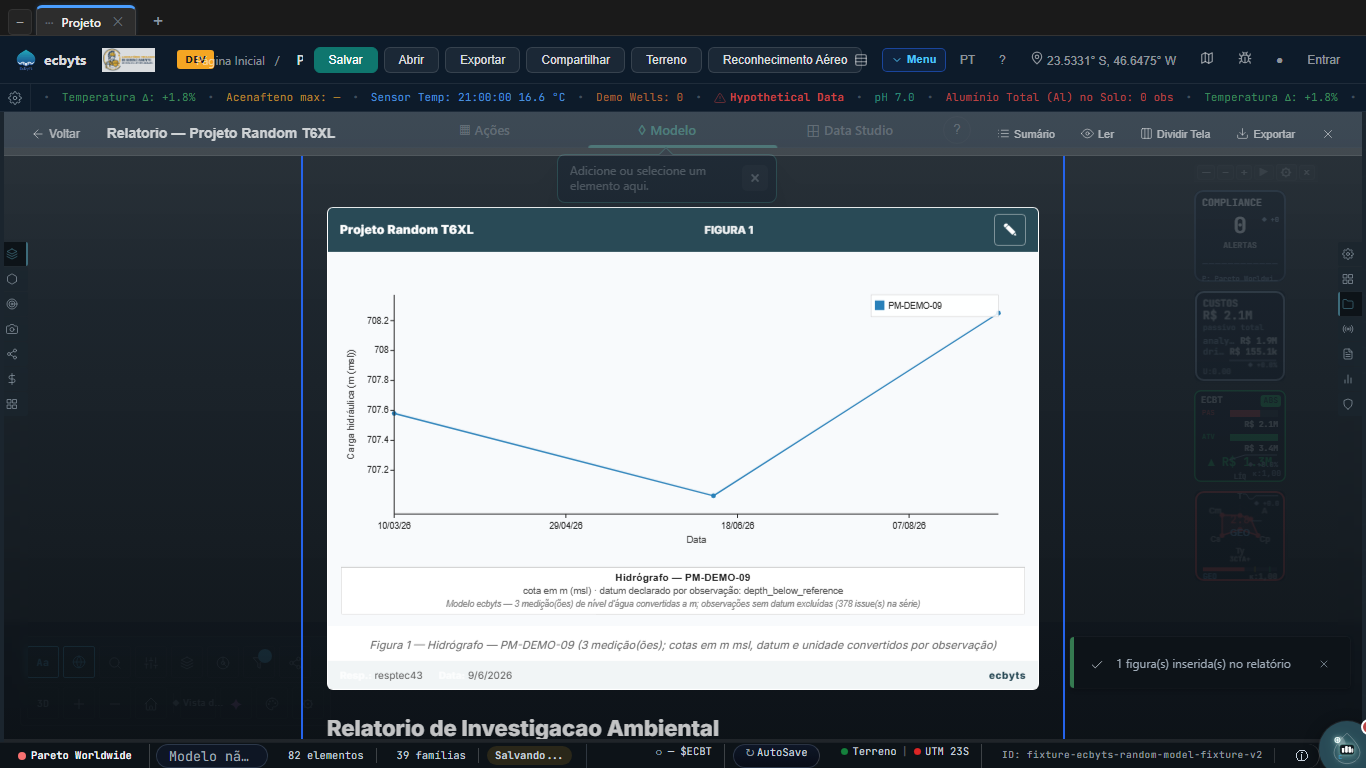Go back with the Voltar button

pyautogui.click(x=56, y=134)
